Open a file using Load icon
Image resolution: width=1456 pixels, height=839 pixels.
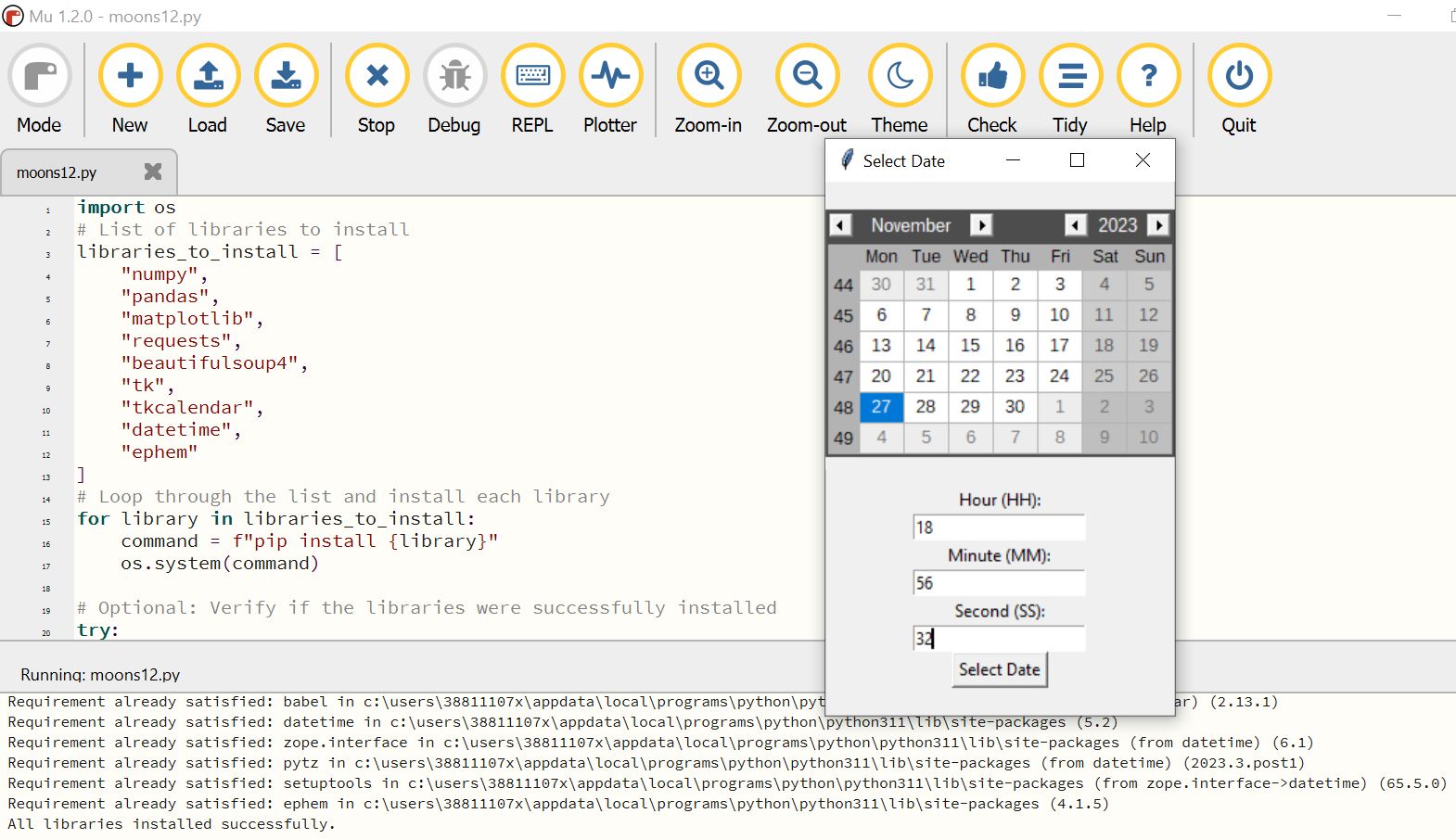208,76
